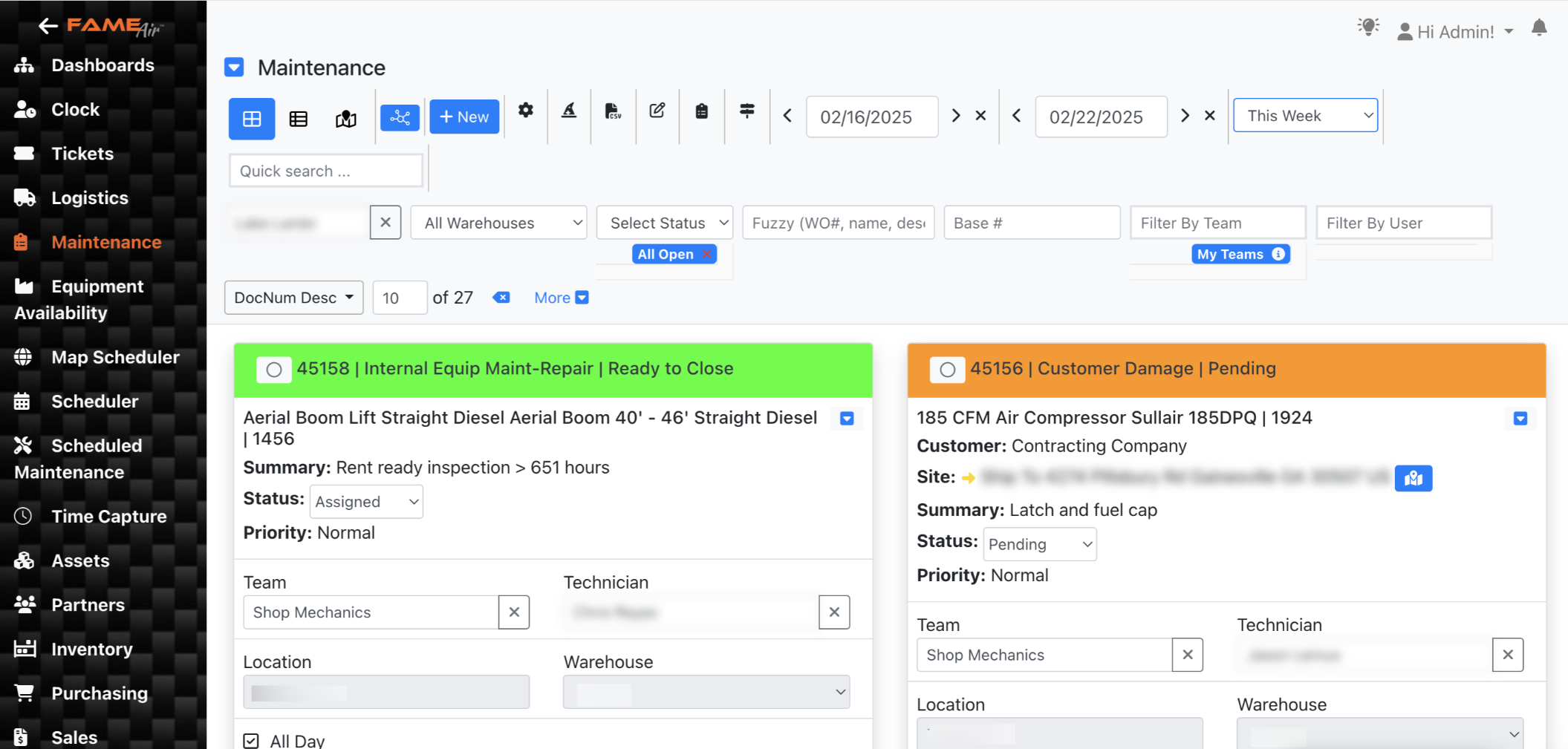Open the DocNum Desc sort dropdown
Viewport: 1568px width, 749px height.
293,298
